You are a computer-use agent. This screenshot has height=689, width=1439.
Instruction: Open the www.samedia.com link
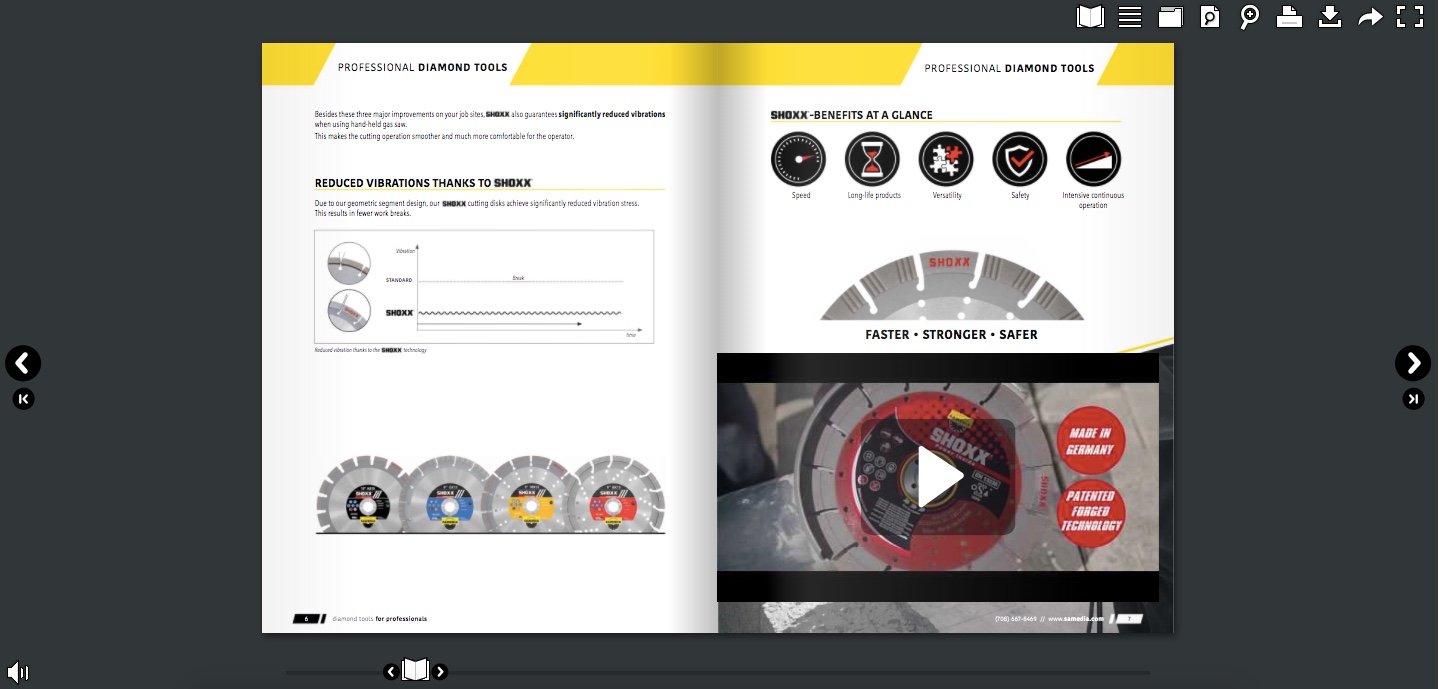pyautogui.click(x=1076, y=619)
